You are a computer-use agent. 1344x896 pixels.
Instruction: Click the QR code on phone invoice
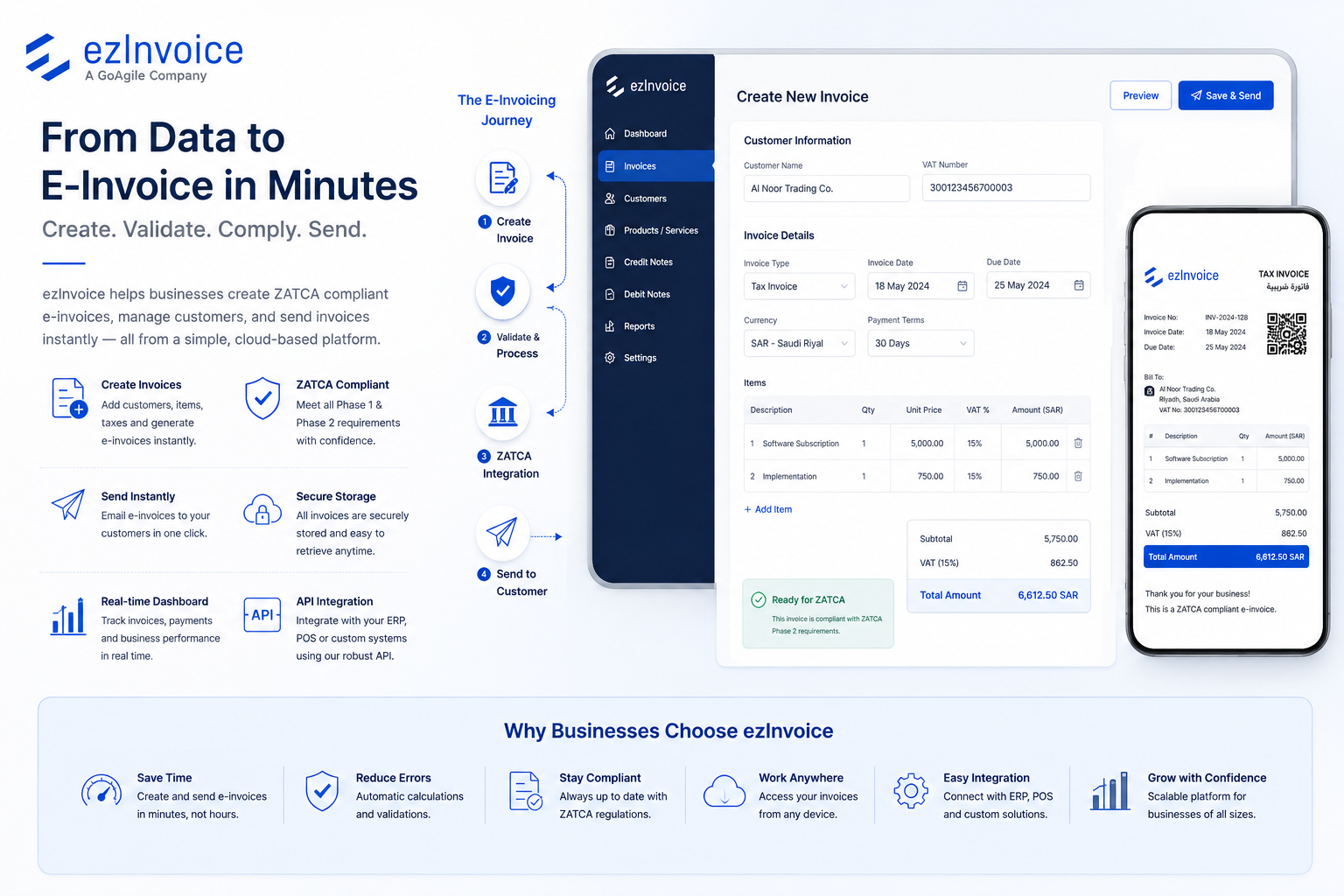pos(1286,333)
